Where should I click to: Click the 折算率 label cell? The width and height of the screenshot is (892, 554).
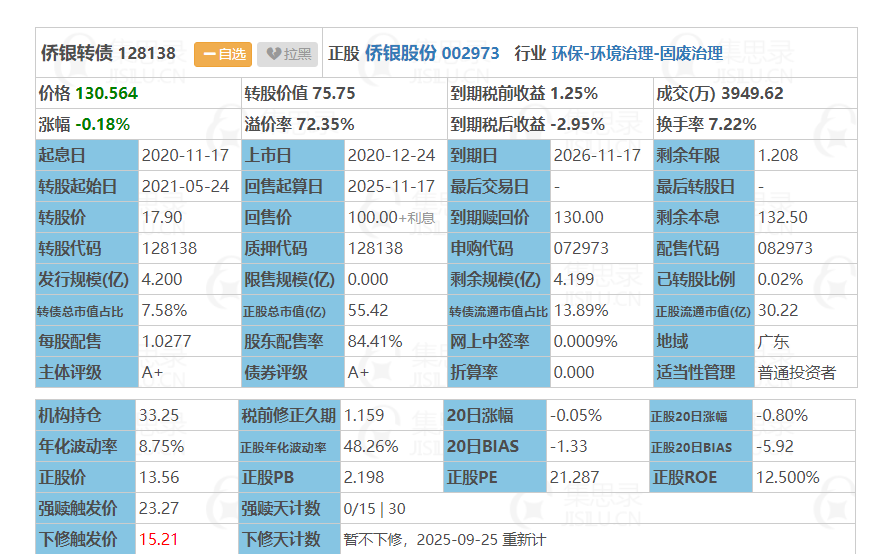coord(499,373)
